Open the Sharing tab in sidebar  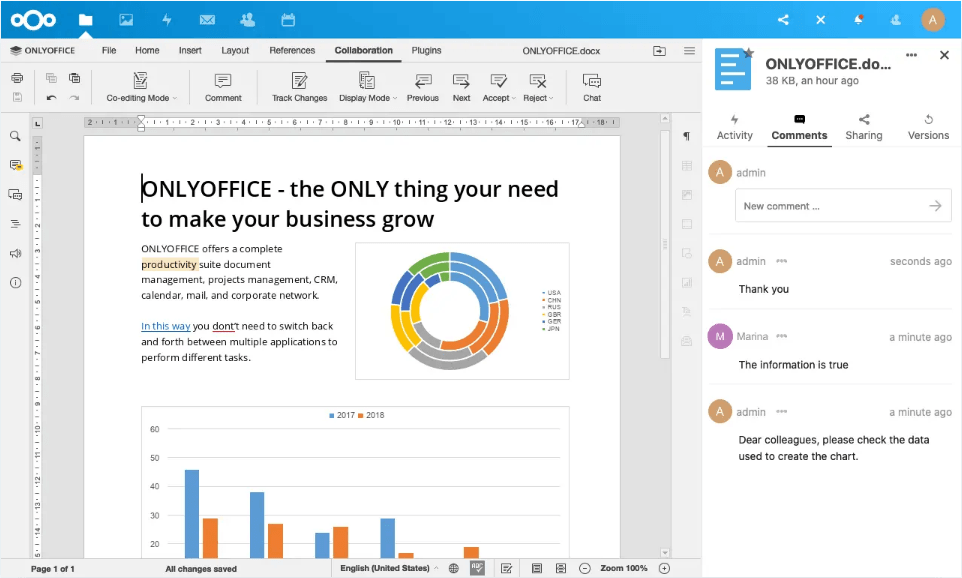click(864, 128)
